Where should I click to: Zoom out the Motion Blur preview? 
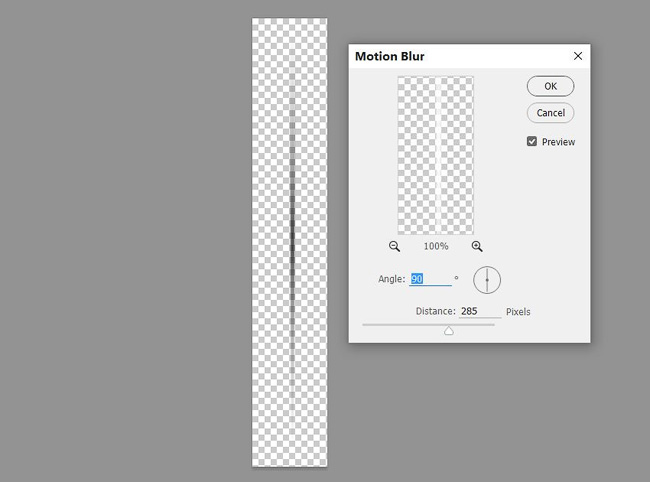click(394, 247)
